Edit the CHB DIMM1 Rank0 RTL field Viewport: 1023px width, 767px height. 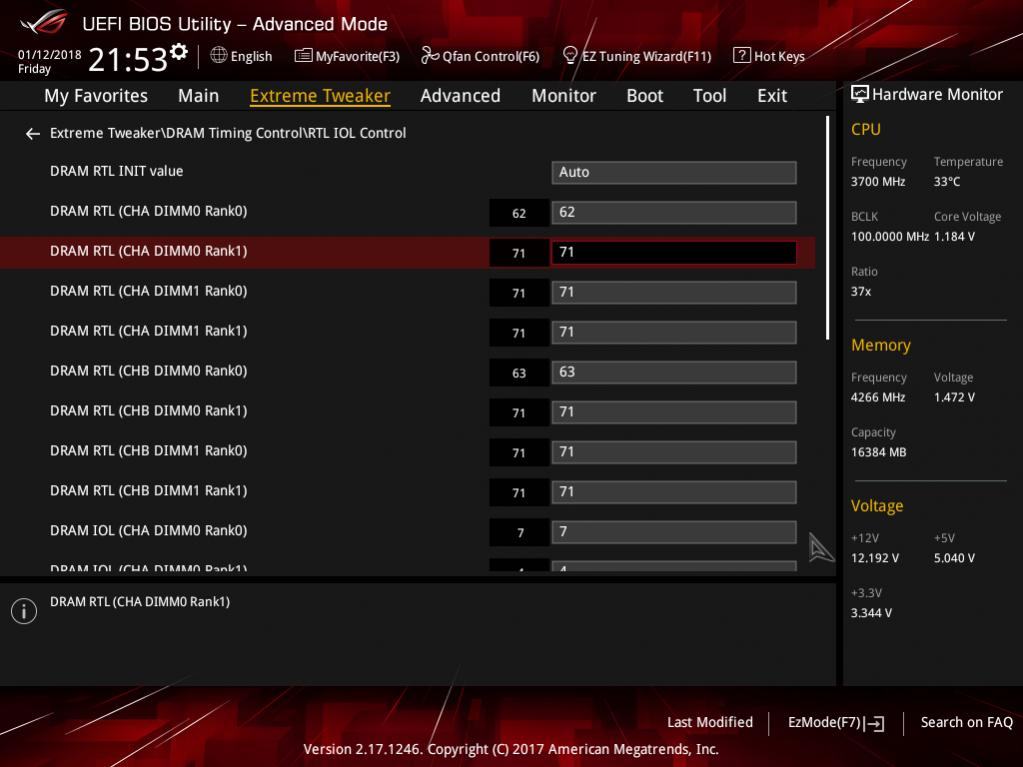coord(674,452)
